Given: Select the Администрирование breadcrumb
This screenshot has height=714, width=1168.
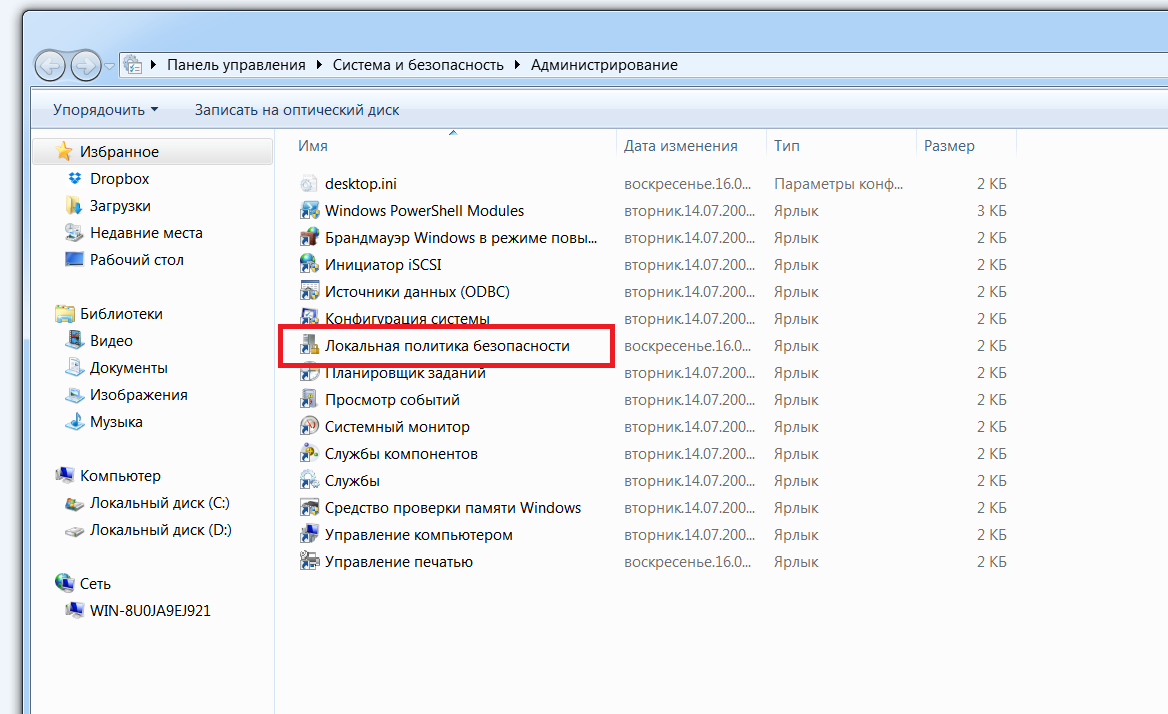Looking at the screenshot, I should coord(604,65).
